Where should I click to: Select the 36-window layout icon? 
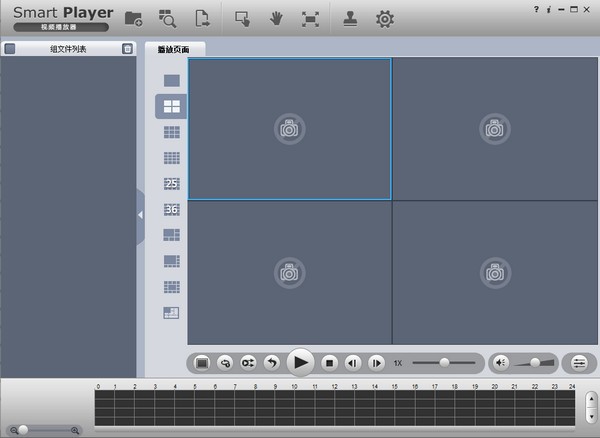pyautogui.click(x=171, y=209)
